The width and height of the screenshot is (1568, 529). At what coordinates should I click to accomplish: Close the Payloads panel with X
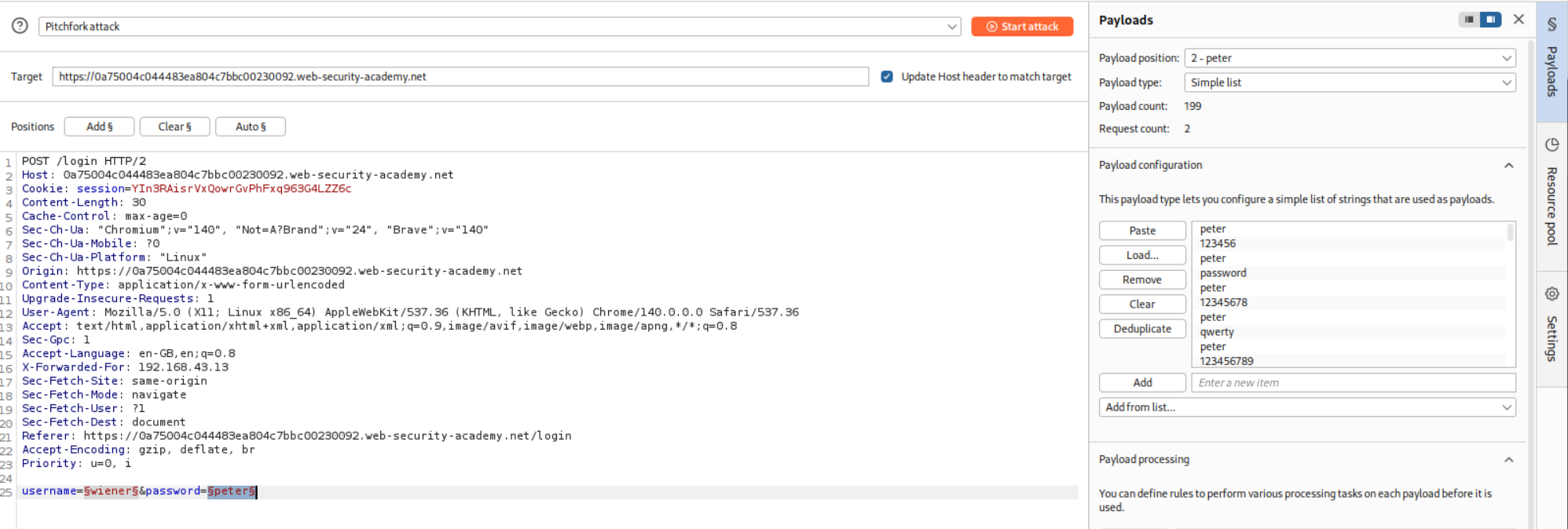(x=1519, y=20)
